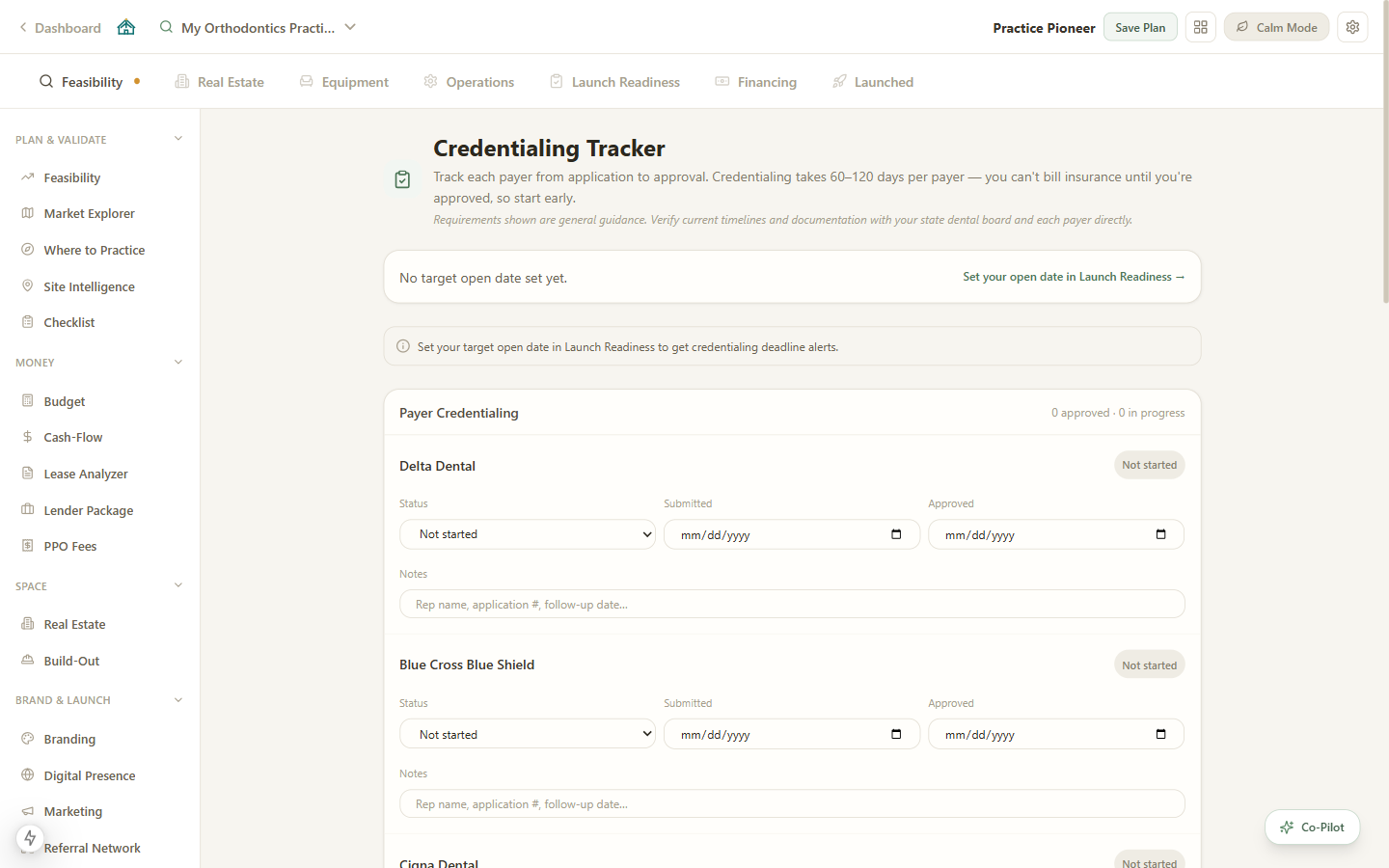Switch to the Real Estate tab
Viewport: 1389px width, 868px height.
tap(220, 82)
